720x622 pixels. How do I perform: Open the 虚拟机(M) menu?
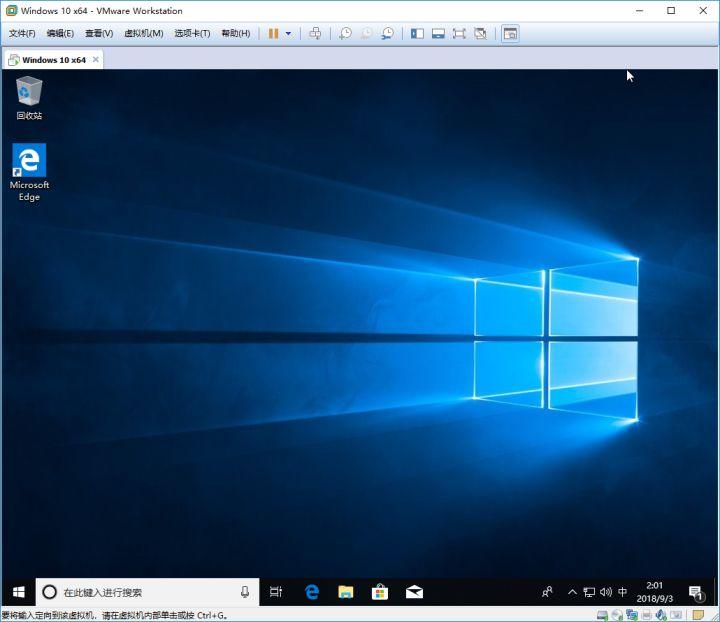point(144,34)
